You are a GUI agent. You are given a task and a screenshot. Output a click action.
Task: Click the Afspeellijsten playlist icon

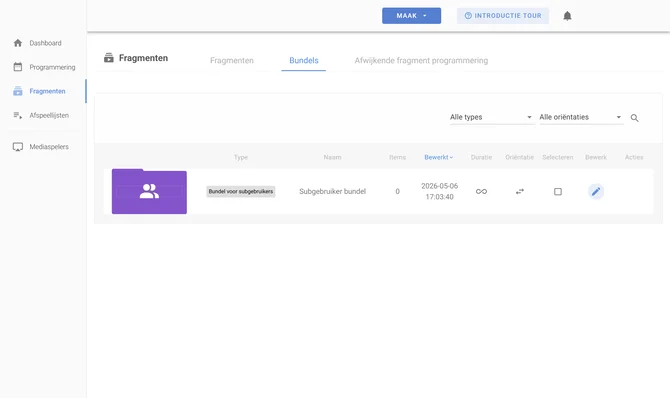[x=18, y=115]
